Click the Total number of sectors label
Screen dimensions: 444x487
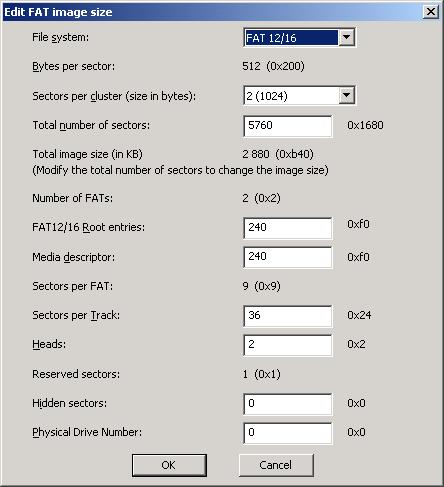pos(91,125)
